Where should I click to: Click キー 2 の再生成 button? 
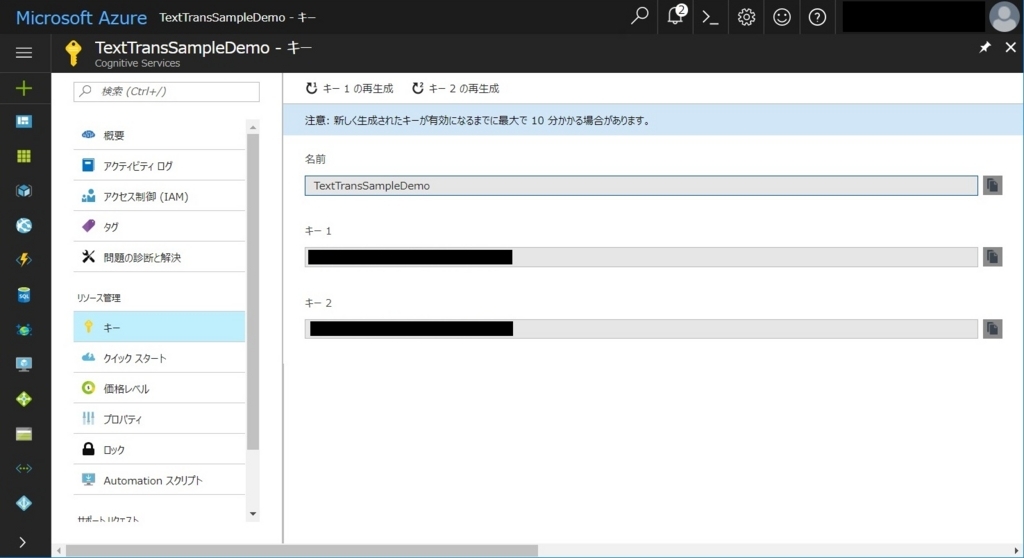click(x=455, y=88)
